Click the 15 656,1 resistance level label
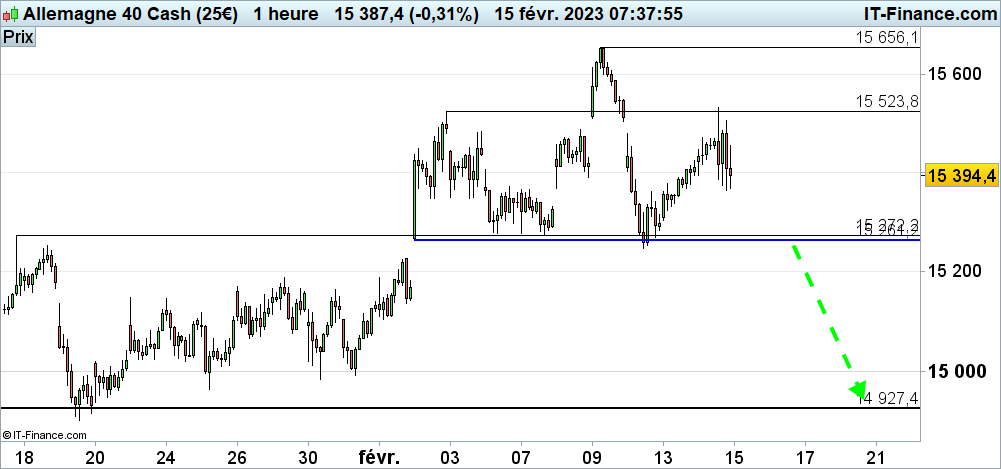1001x469 pixels. 886,38
